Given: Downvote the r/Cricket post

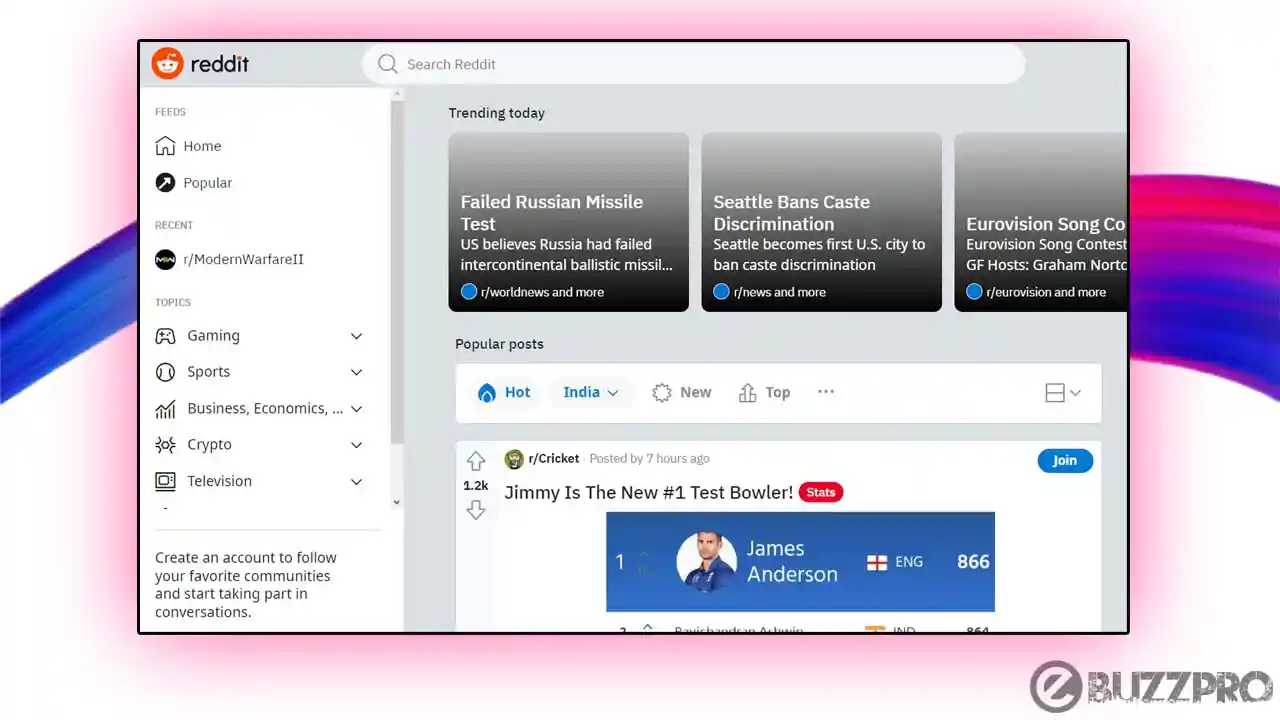Looking at the screenshot, I should coord(476,510).
